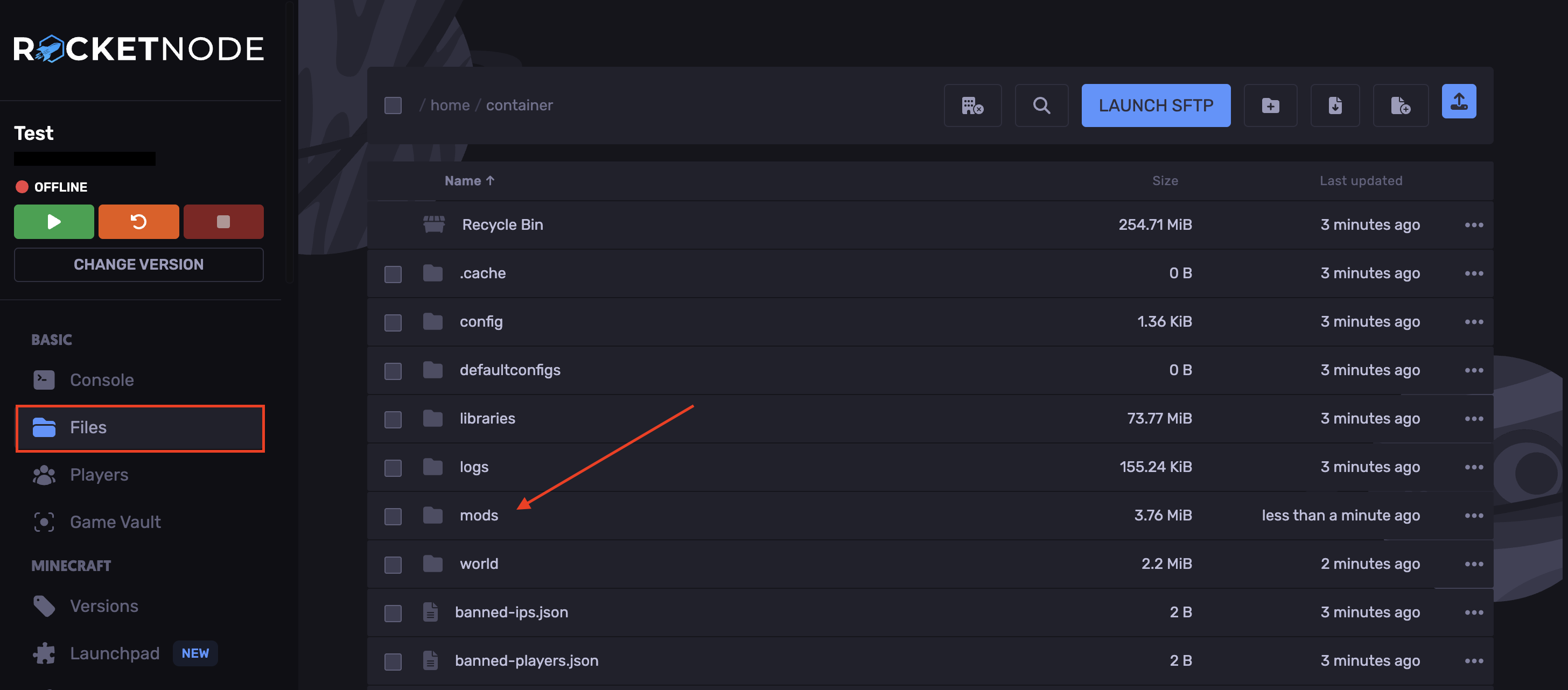Viewport: 1568px width, 690px height.
Task: Tick the checkbox for mods folder
Action: point(393,516)
